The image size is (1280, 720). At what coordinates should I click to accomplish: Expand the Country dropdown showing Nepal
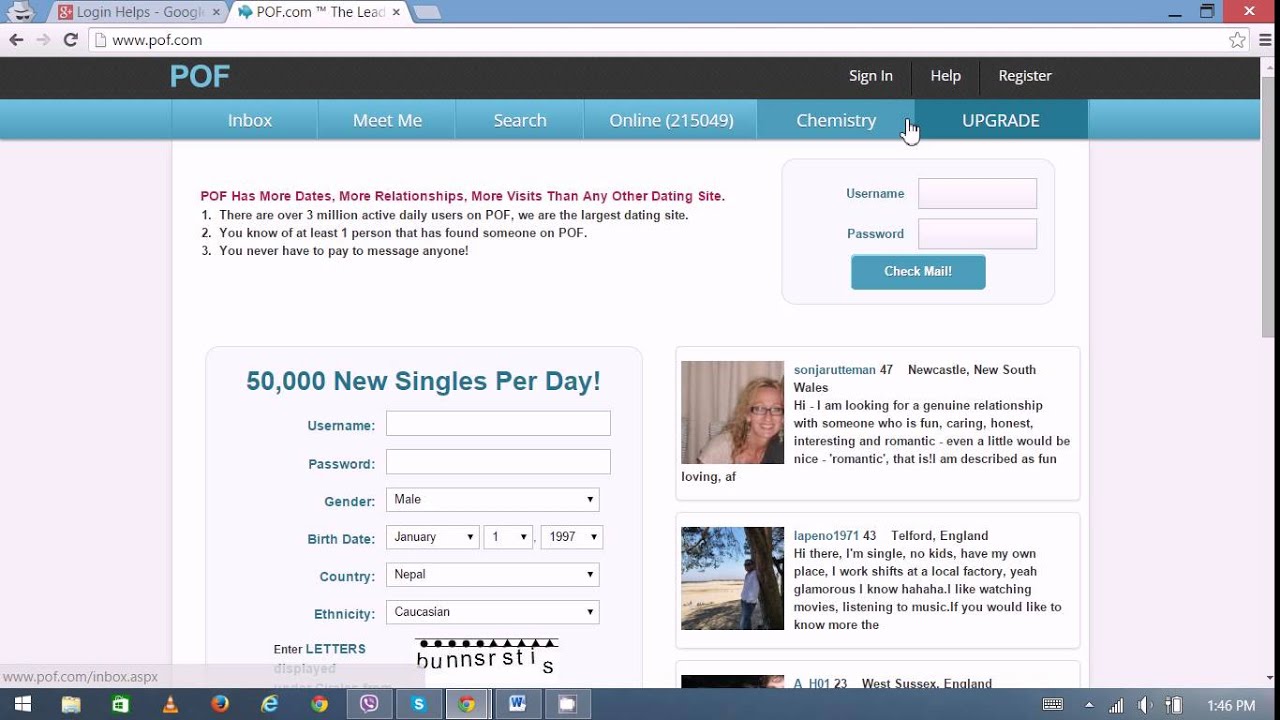(x=492, y=575)
